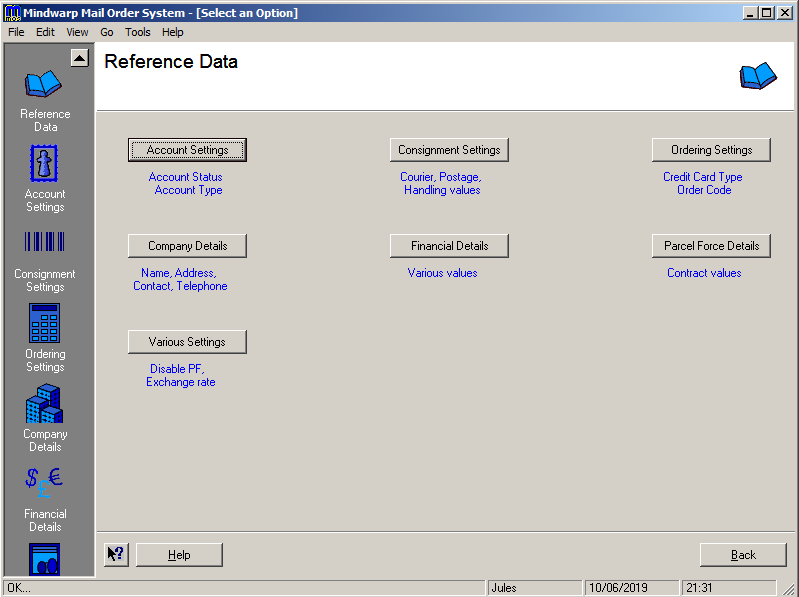
Task: Click the Help button at bottom
Action: point(179,554)
